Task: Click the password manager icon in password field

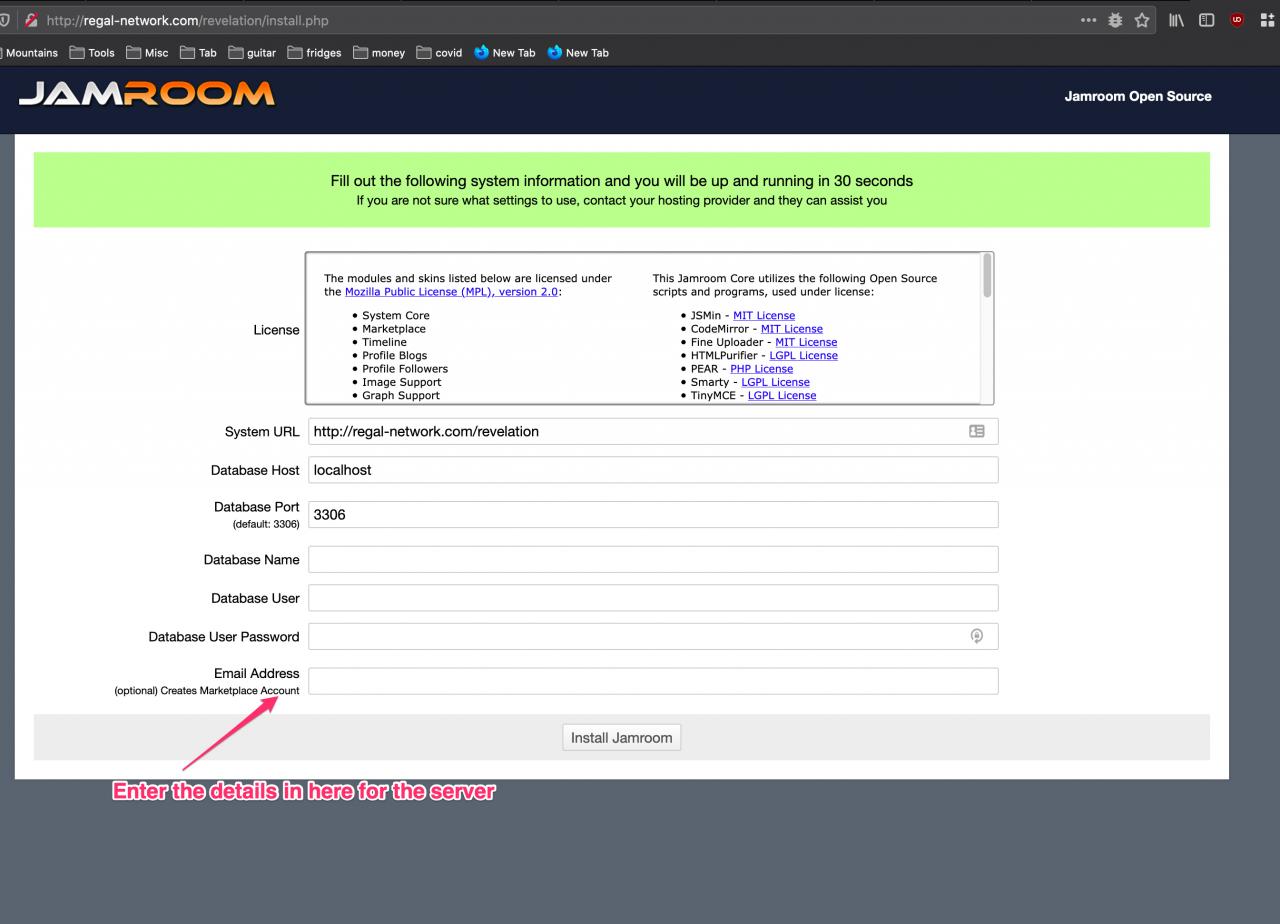Action: tap(977, 636)
